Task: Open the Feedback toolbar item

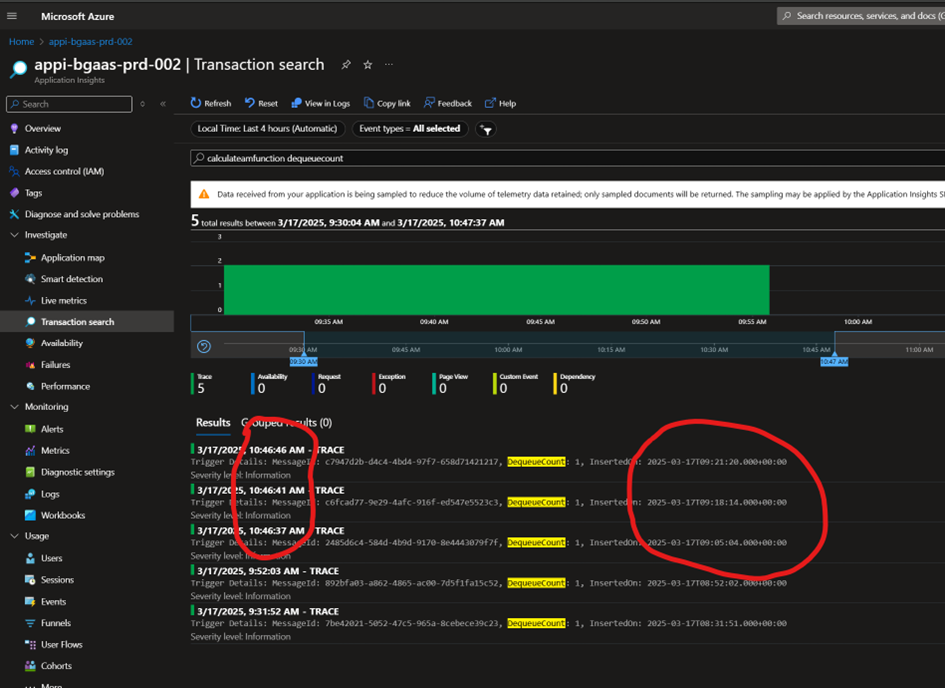Action: [x=448, y=103]
